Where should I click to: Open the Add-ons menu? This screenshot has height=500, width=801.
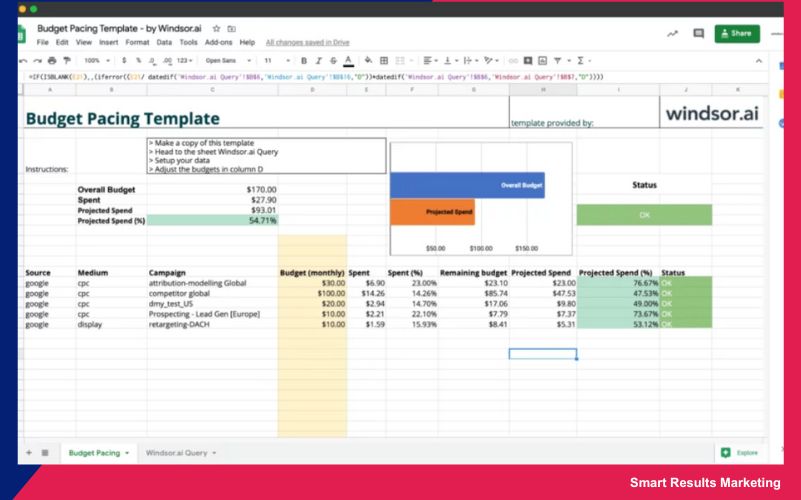(x=218, y=42)
